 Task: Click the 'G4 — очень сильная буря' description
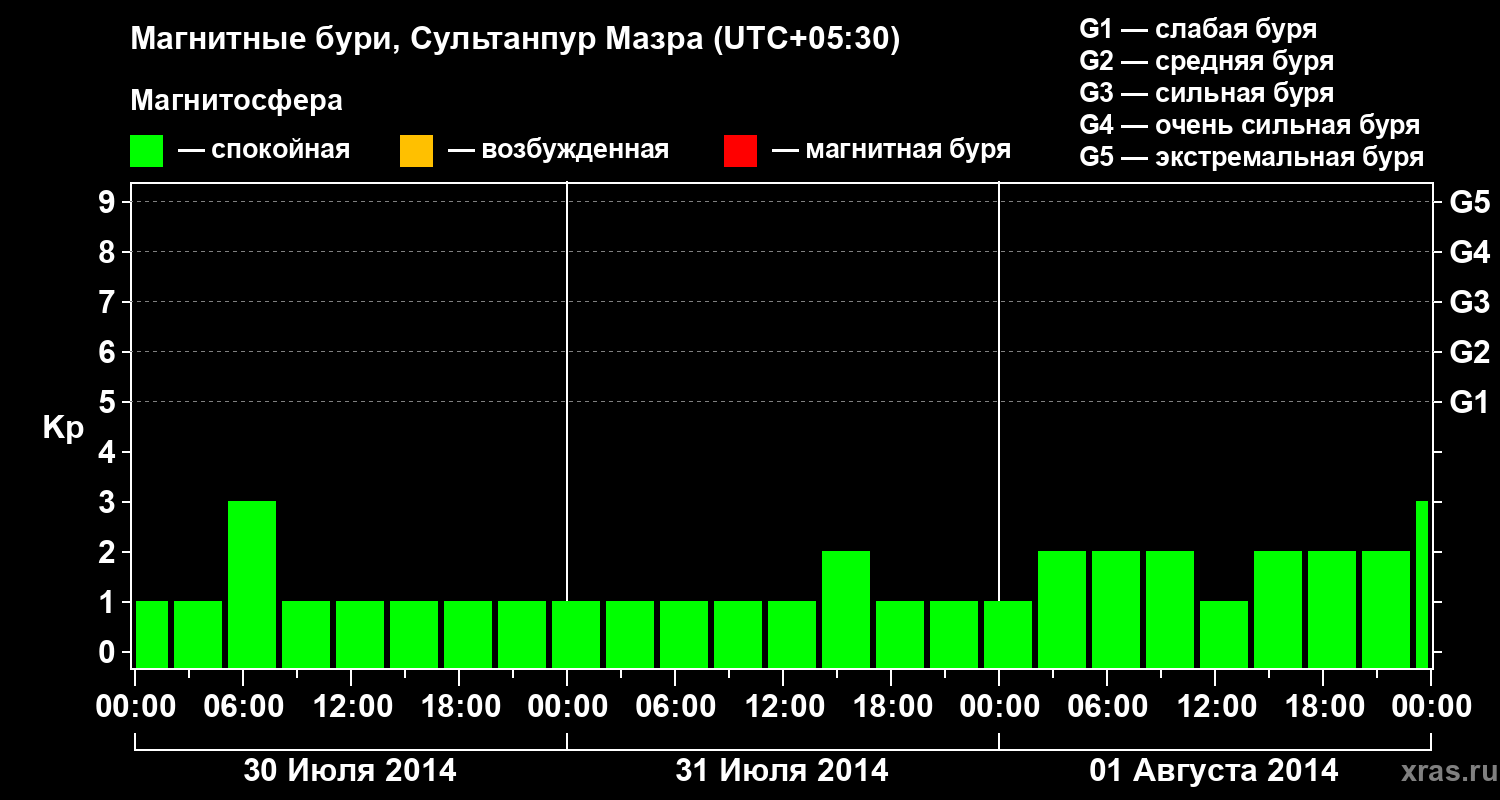pyautogui.click(x=1250, y=125)
